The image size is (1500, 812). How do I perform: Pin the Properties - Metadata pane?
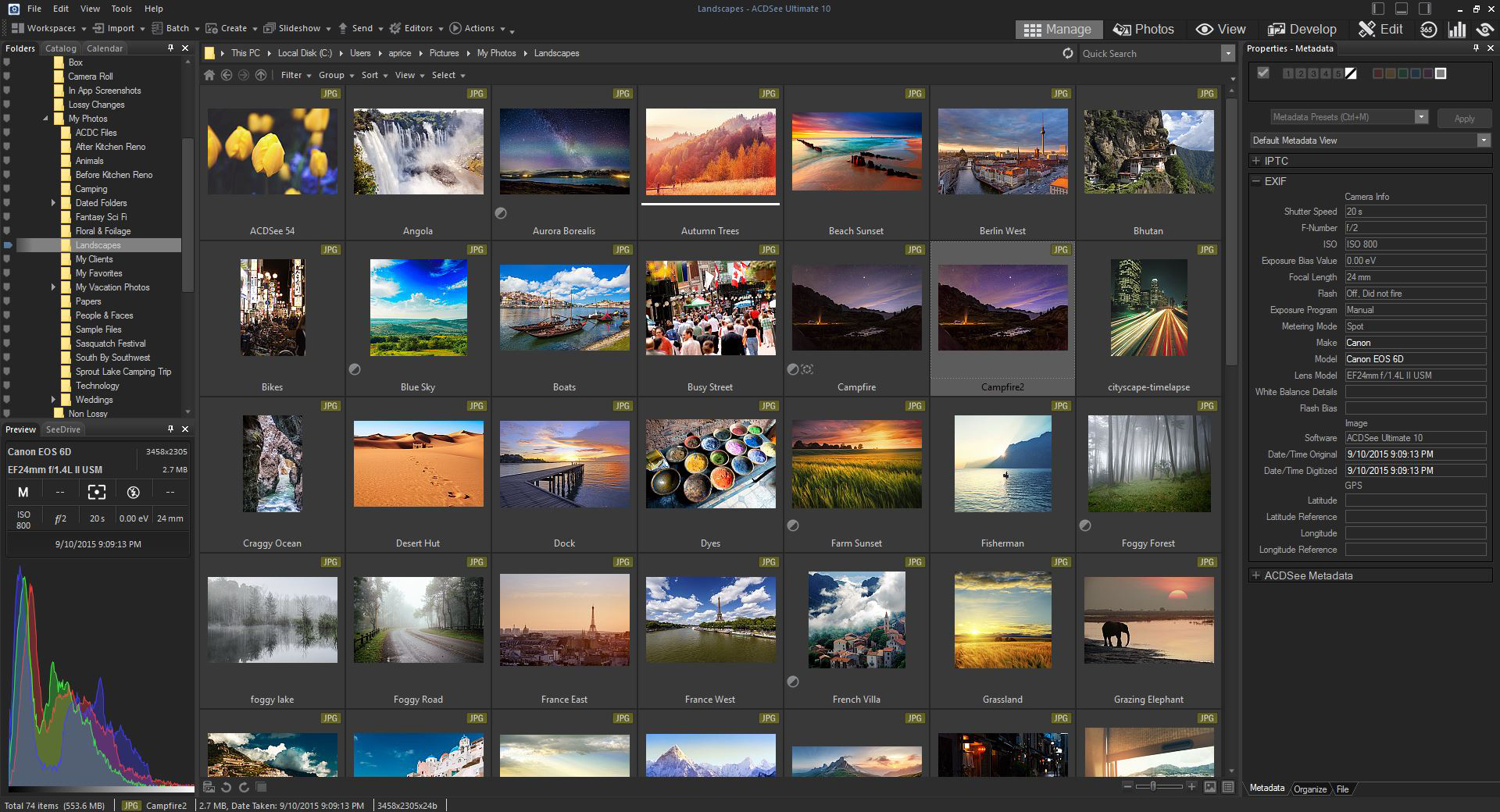(x=1476, y=48)
